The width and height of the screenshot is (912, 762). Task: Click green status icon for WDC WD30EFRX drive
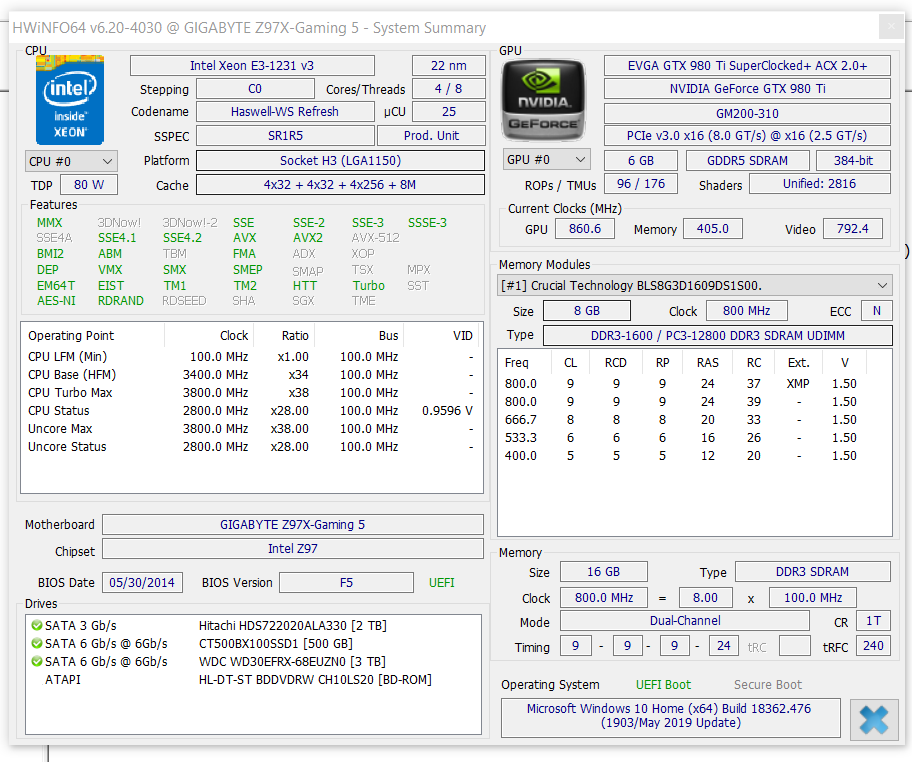coord(37,661)
